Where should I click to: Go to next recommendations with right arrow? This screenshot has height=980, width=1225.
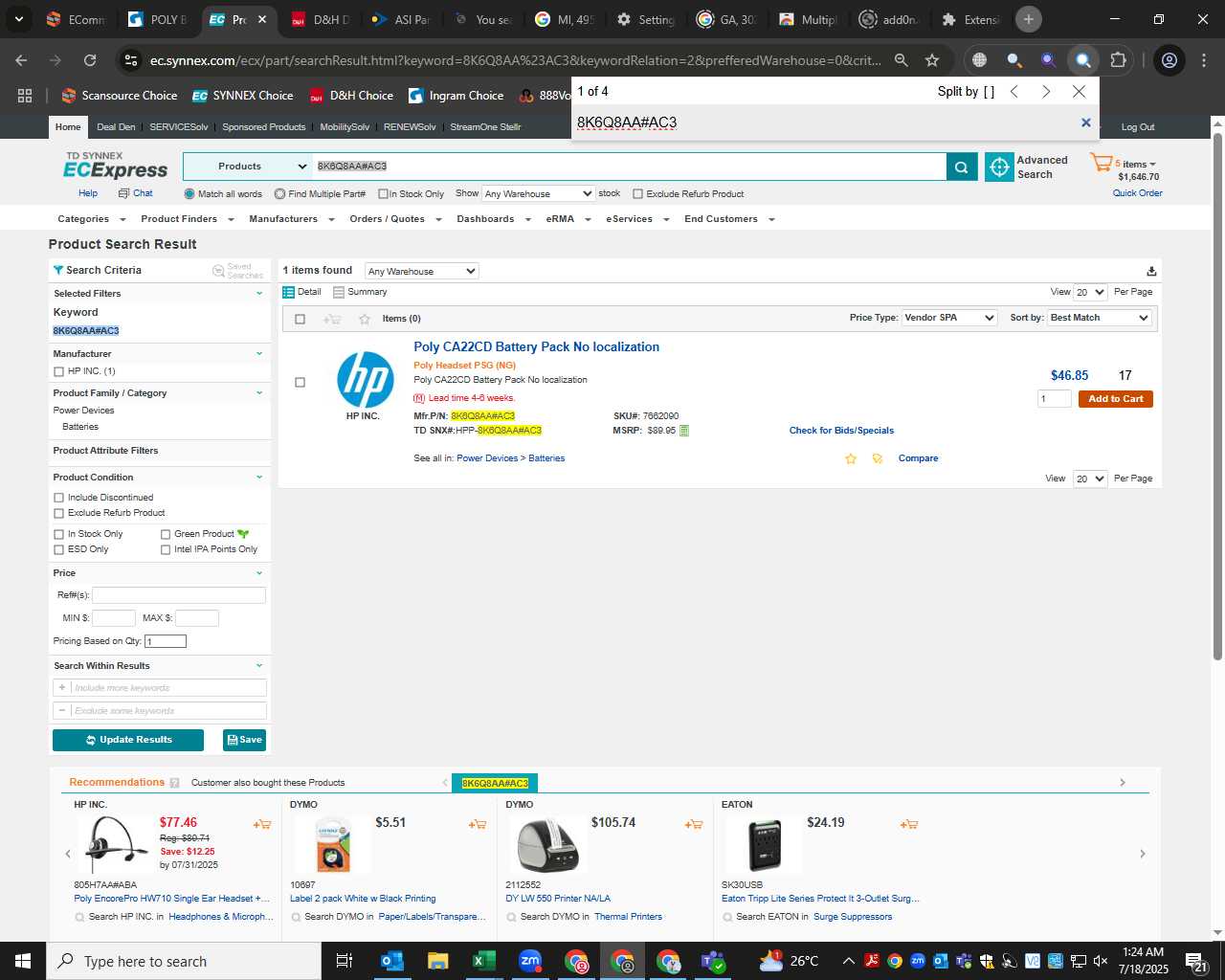(x=1142, y=854)
